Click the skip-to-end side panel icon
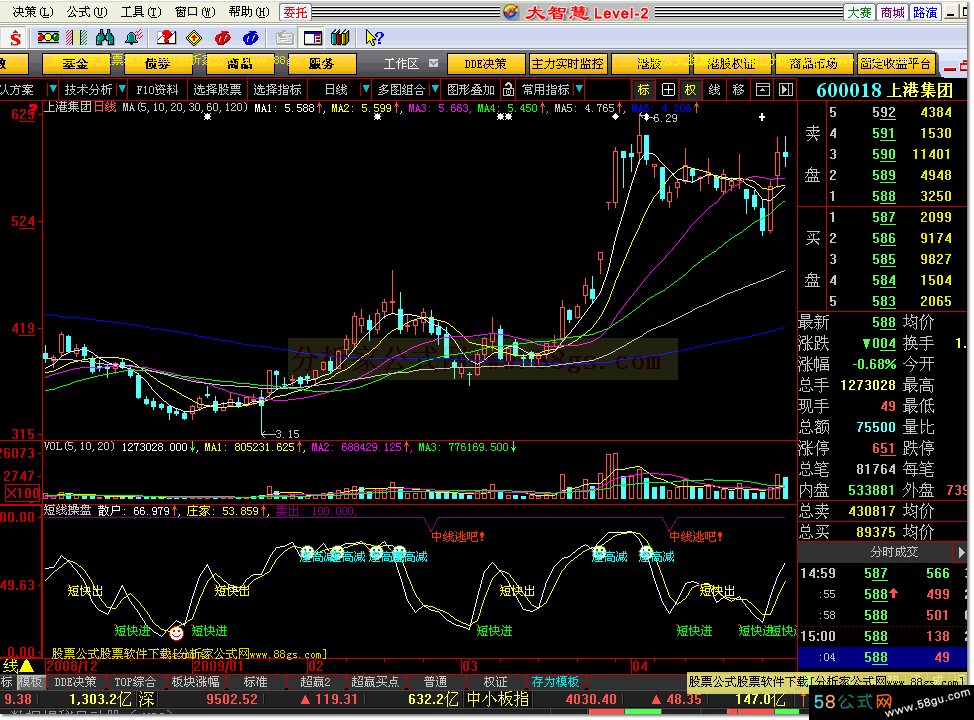Screen dimensions: 974x720 click(x=786, y=90)
